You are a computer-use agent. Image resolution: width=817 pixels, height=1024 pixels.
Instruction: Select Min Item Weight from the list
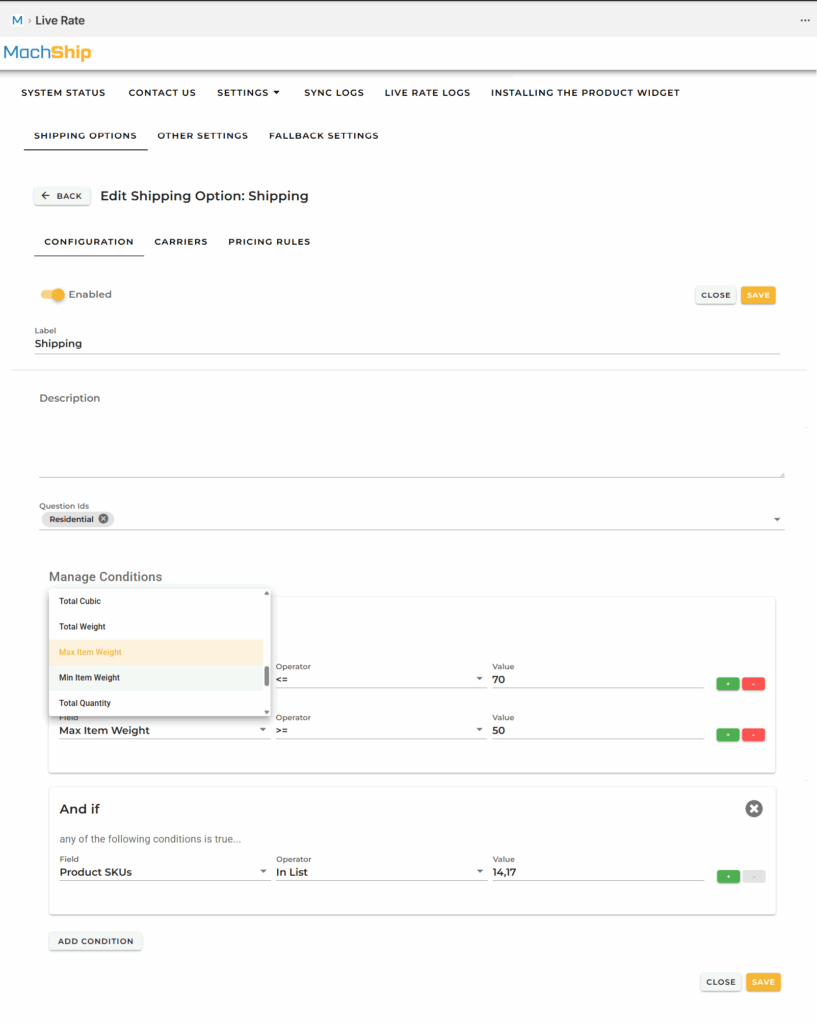89,678
